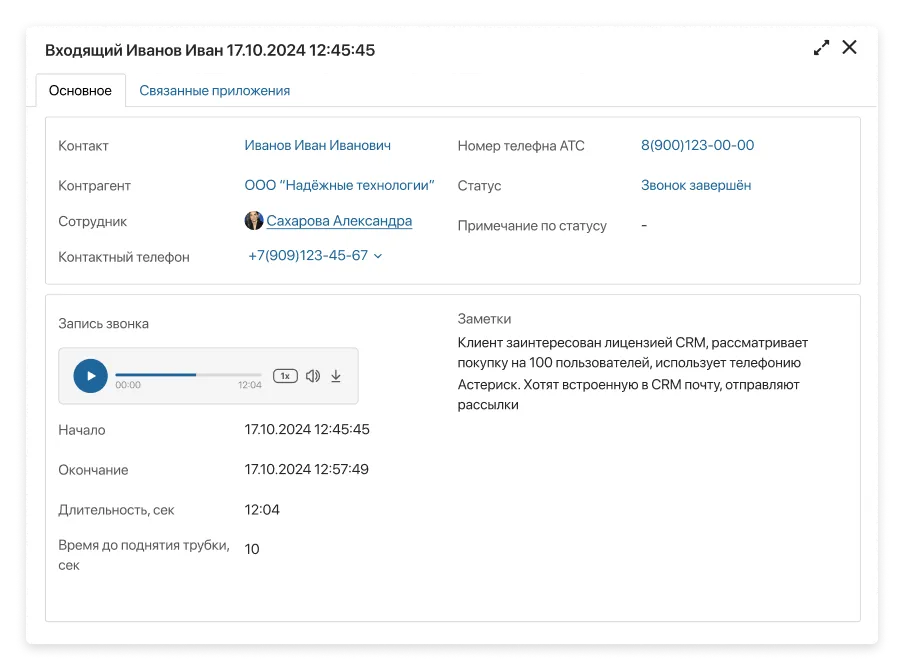Viewport: 904px width, 668px height.
Task: Close the incoming call dialog
Action: (849, 47)
